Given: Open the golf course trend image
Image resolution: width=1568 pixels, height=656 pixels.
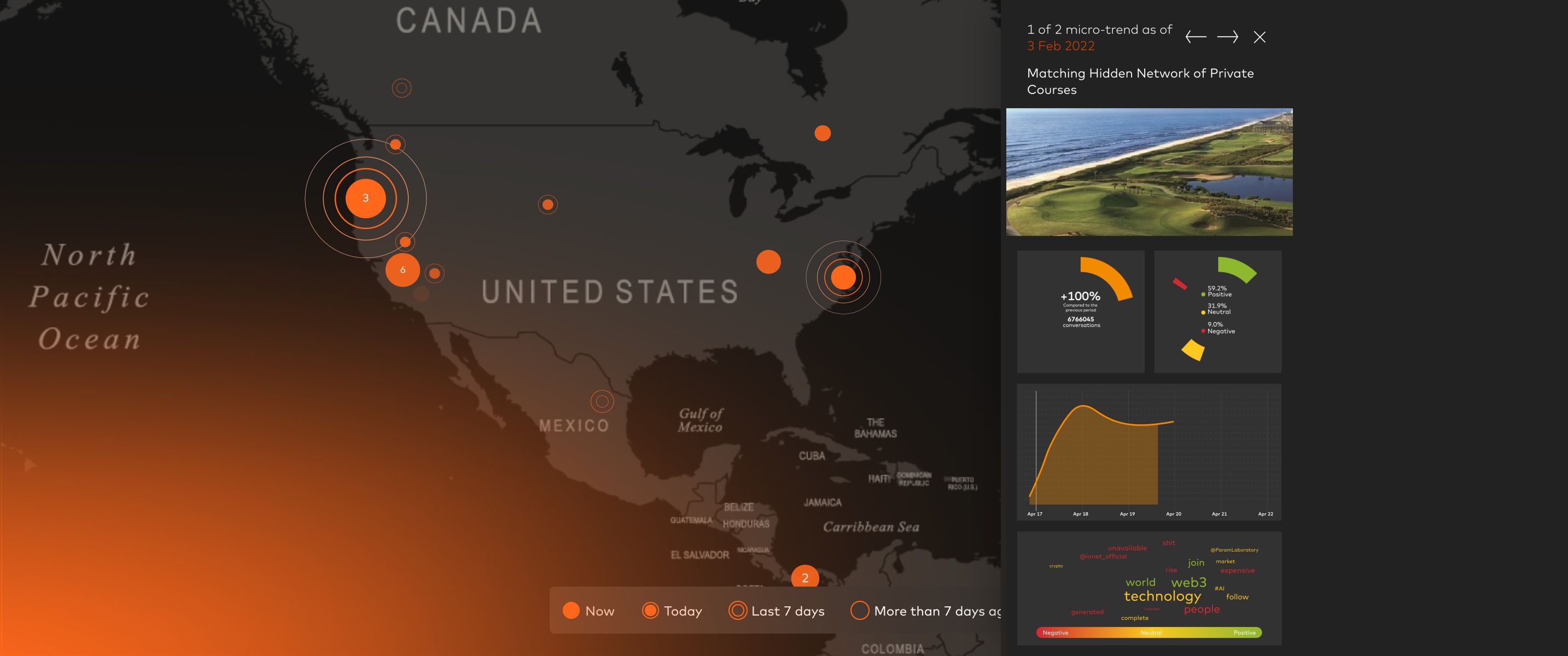Looking at the screenshot, I should 1149,172.
